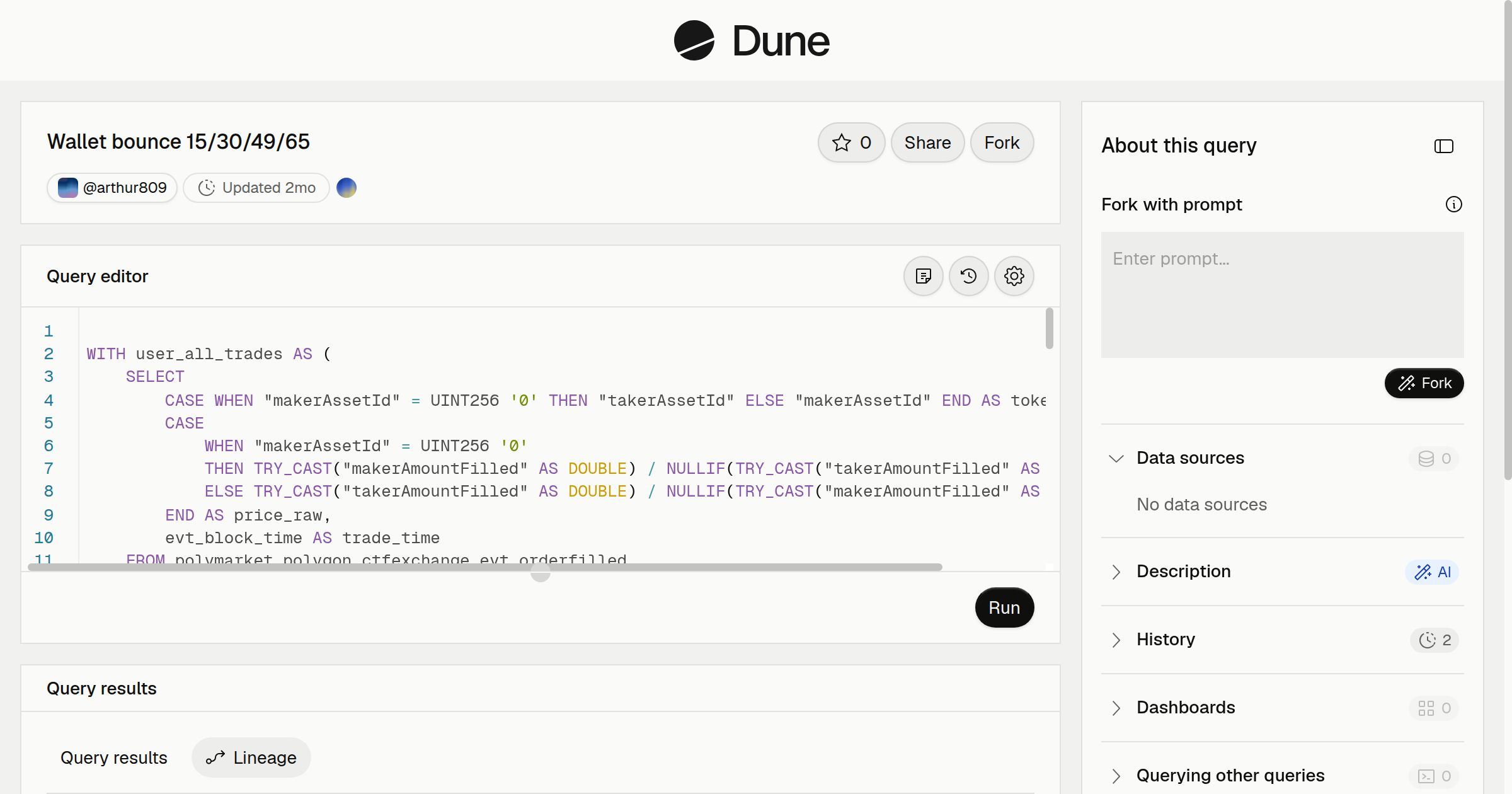Click the 'WITH user_all_trades AS (' code line
This screenshot has width=1512, height=794.
(x=209, y=354)
